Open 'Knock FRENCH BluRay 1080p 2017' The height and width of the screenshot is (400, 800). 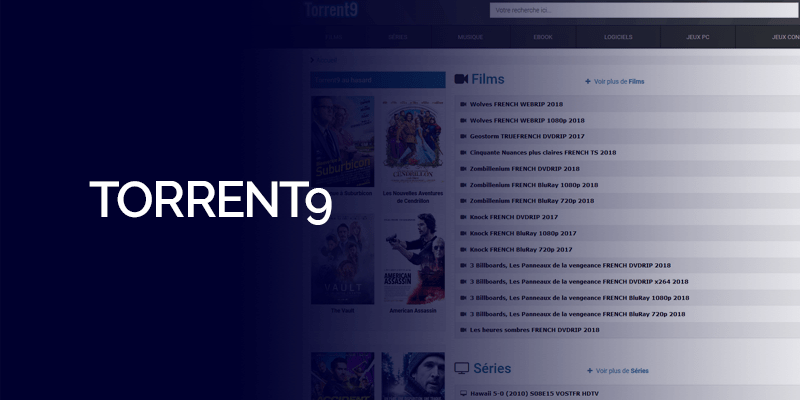(523, 234)
